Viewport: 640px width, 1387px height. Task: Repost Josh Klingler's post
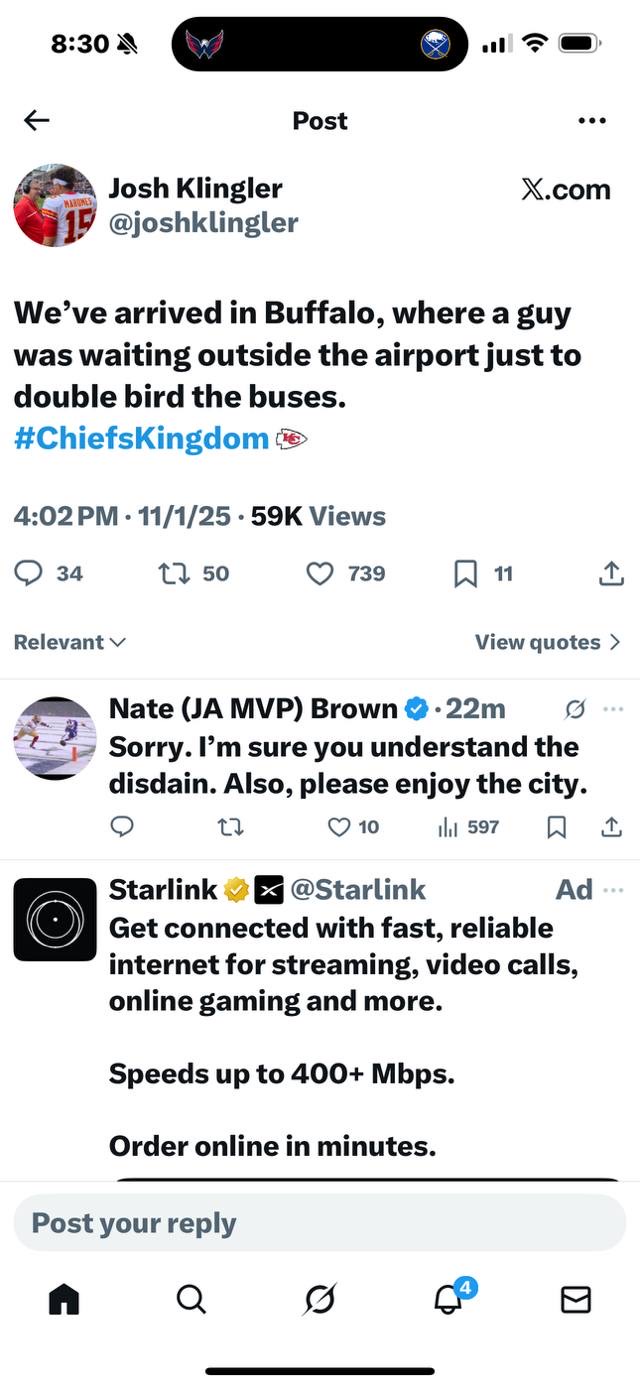click(173, 573)
